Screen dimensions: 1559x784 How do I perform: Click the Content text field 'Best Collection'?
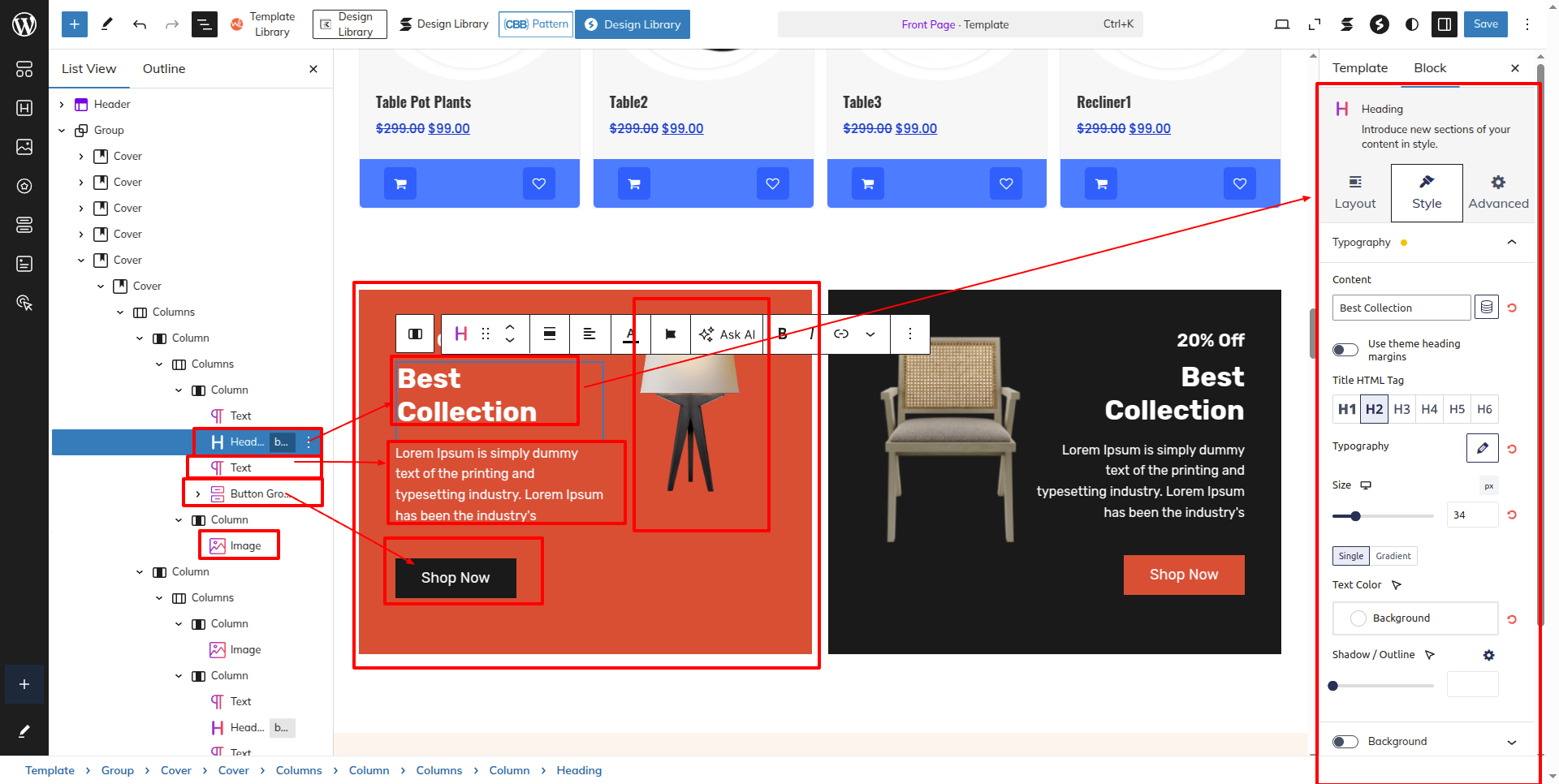coord(1401,308)
